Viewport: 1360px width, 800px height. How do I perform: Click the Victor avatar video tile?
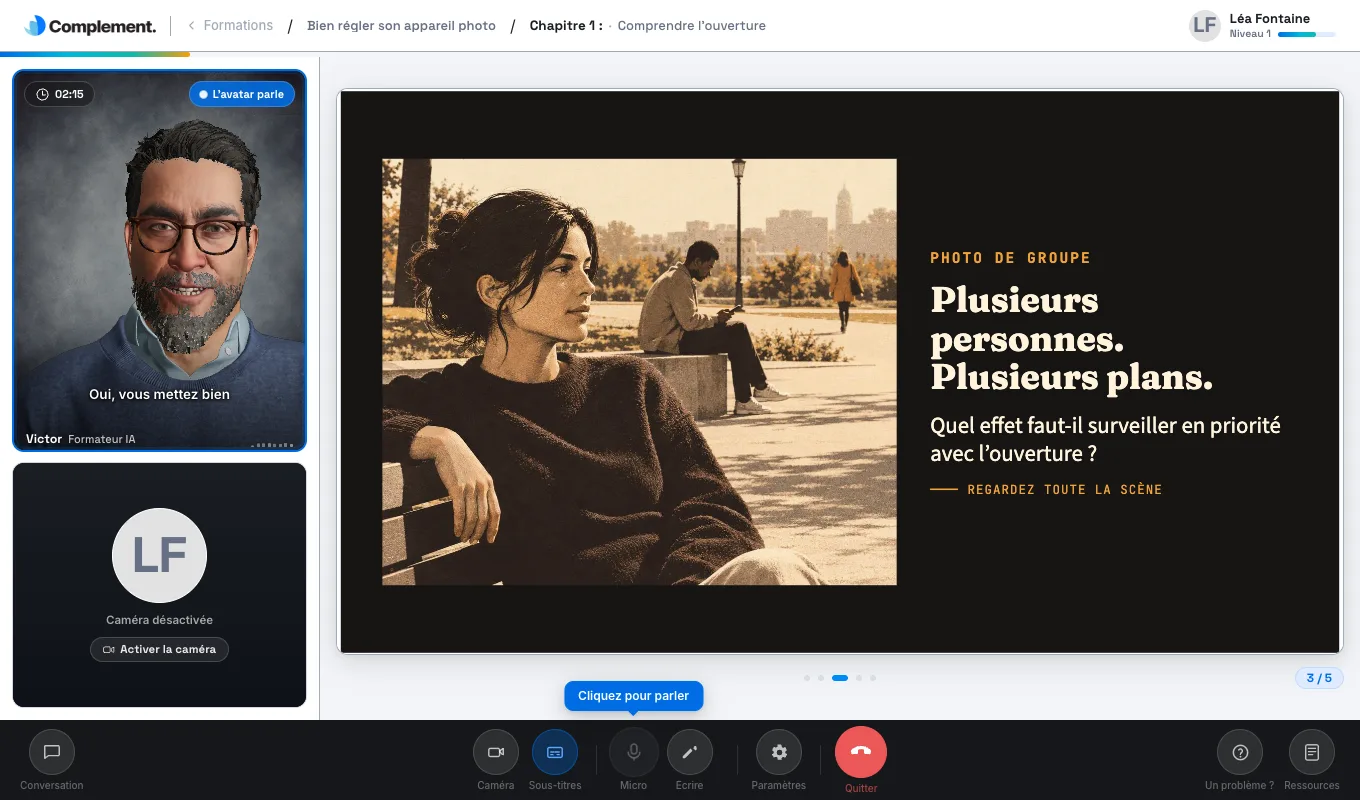(x=160, y=261)
